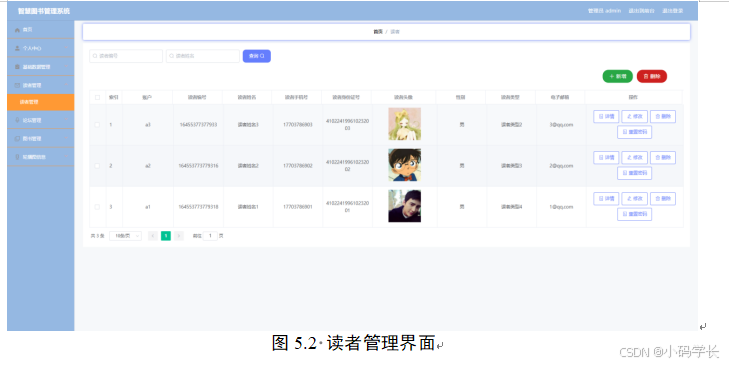Click the phone number cell 17703786903
The height and width of the screenshot is (365, 730).
(298, 125)
